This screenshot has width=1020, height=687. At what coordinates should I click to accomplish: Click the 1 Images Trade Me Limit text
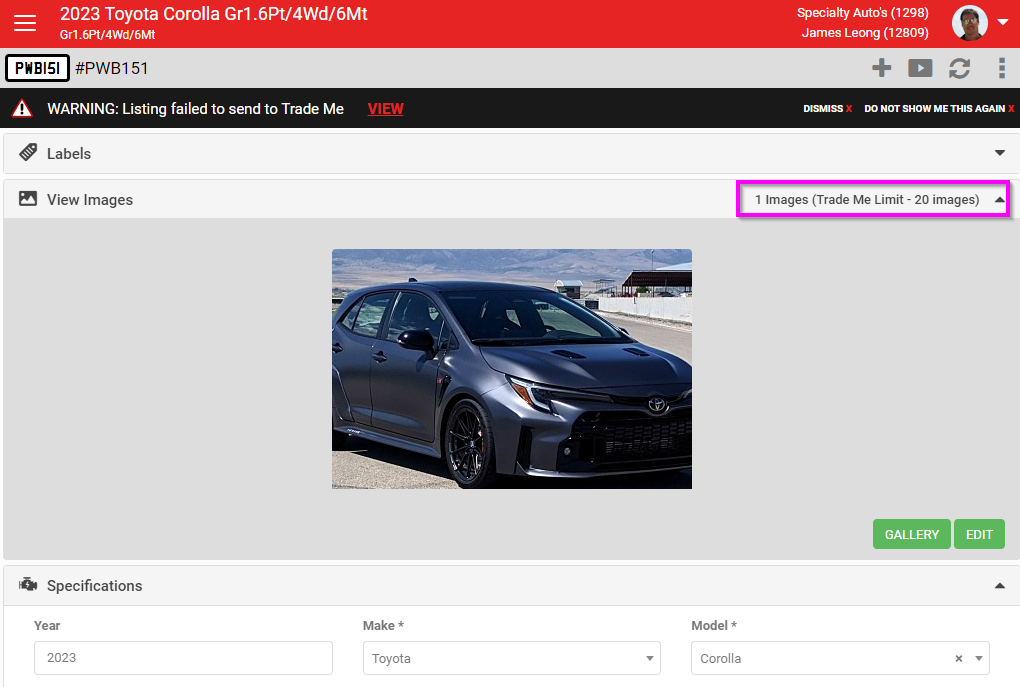(866, 200)
